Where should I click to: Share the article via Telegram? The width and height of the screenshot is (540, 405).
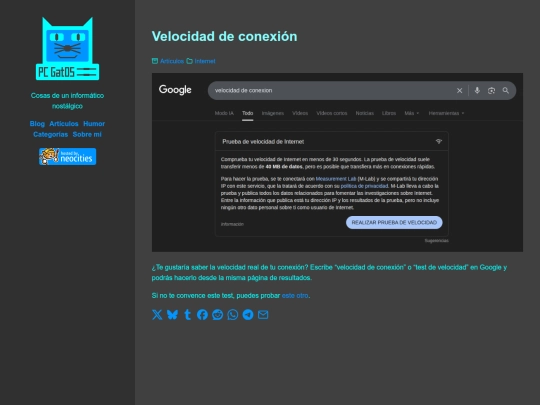coord(248,314)
